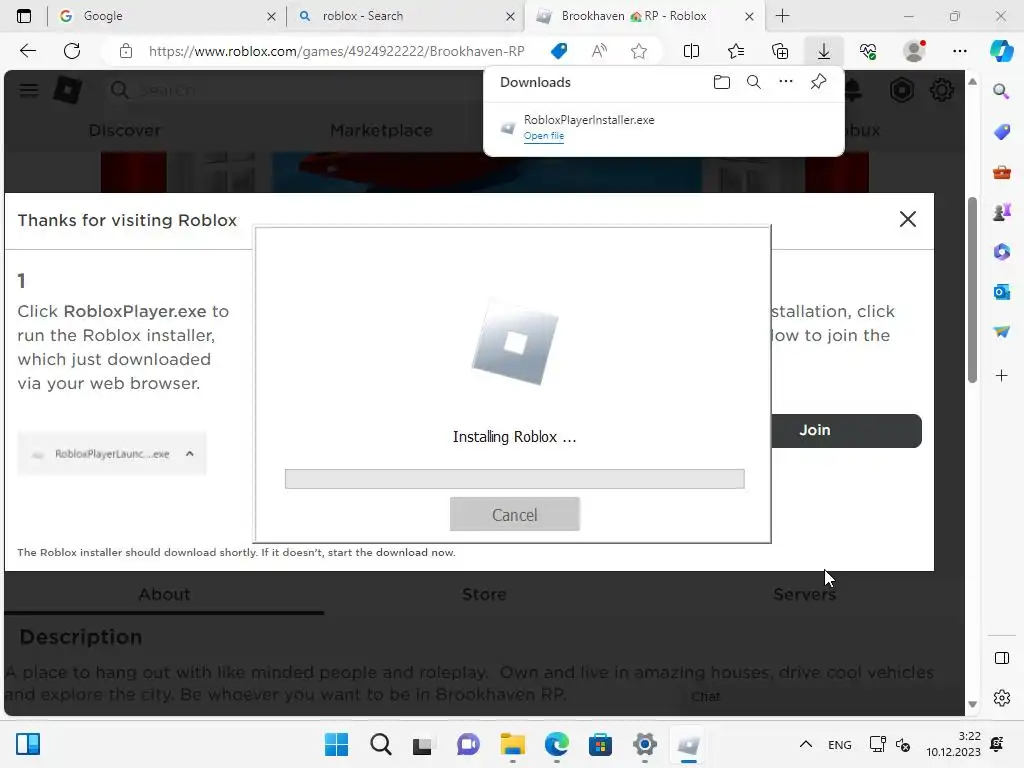Close the Thanks for visiting Roblox dialog
The image size is (1024, 768).
[x=908, y=219]
